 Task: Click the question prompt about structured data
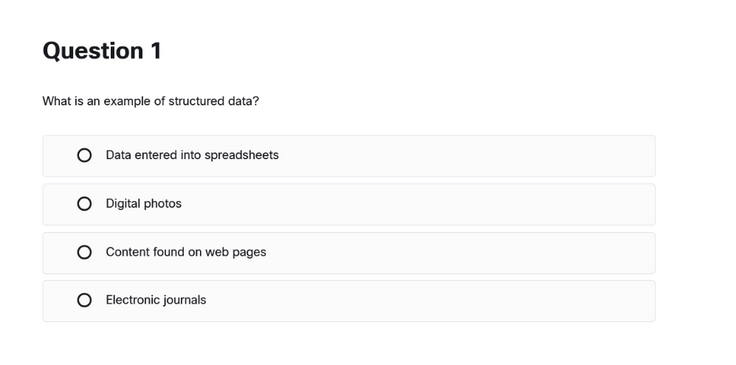[x=151, y=101]
